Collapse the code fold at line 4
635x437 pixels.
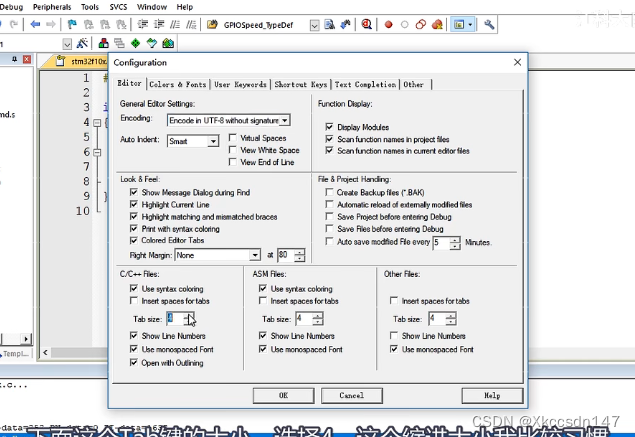tap(97, 122)
